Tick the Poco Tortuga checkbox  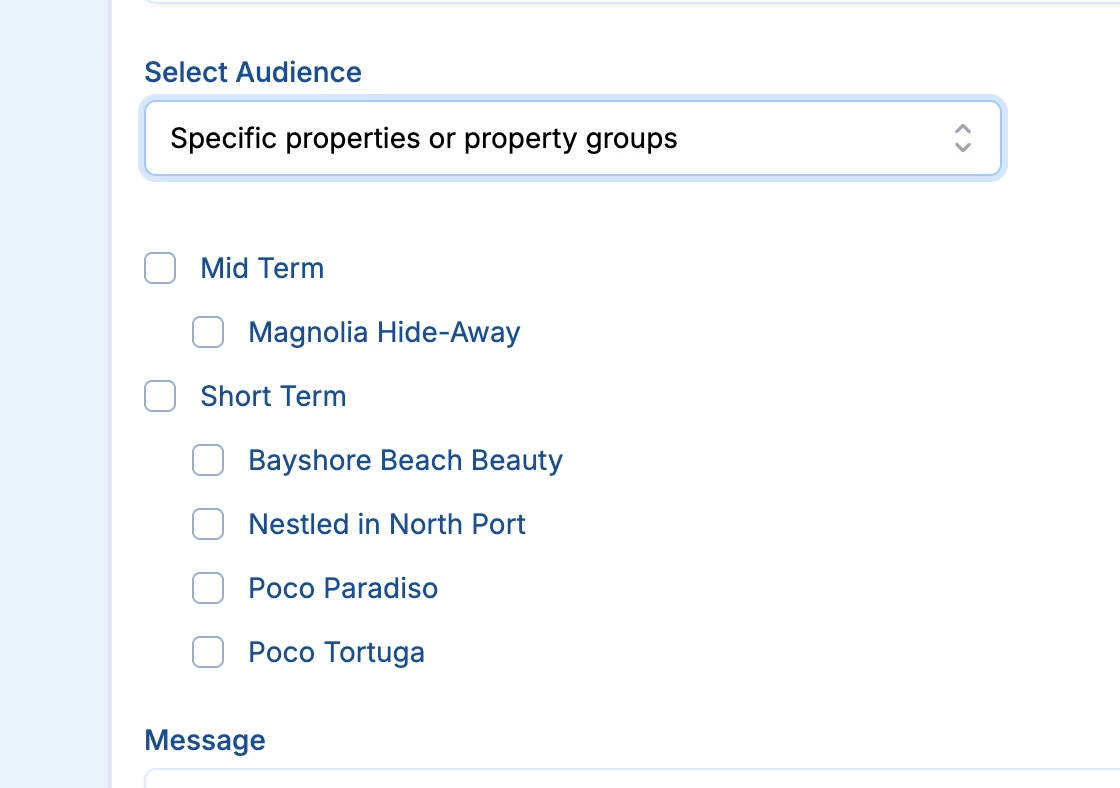pos(208,652)
